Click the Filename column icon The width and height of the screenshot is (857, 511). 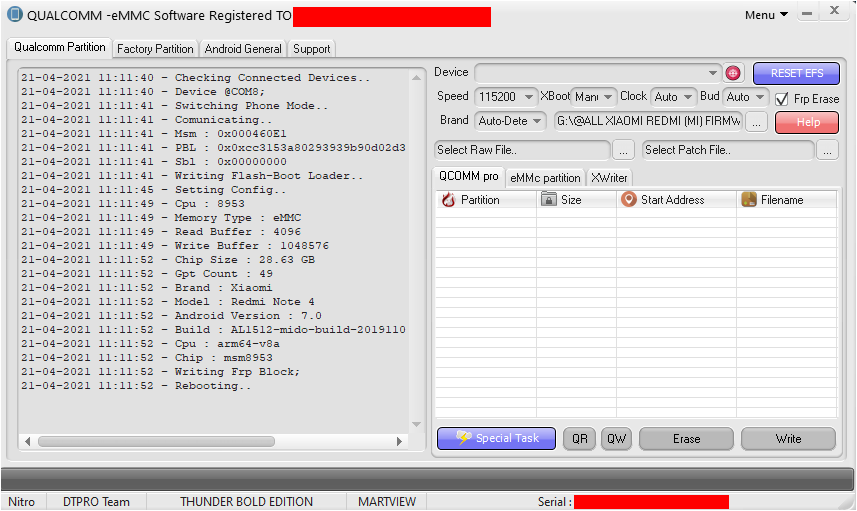749,199
